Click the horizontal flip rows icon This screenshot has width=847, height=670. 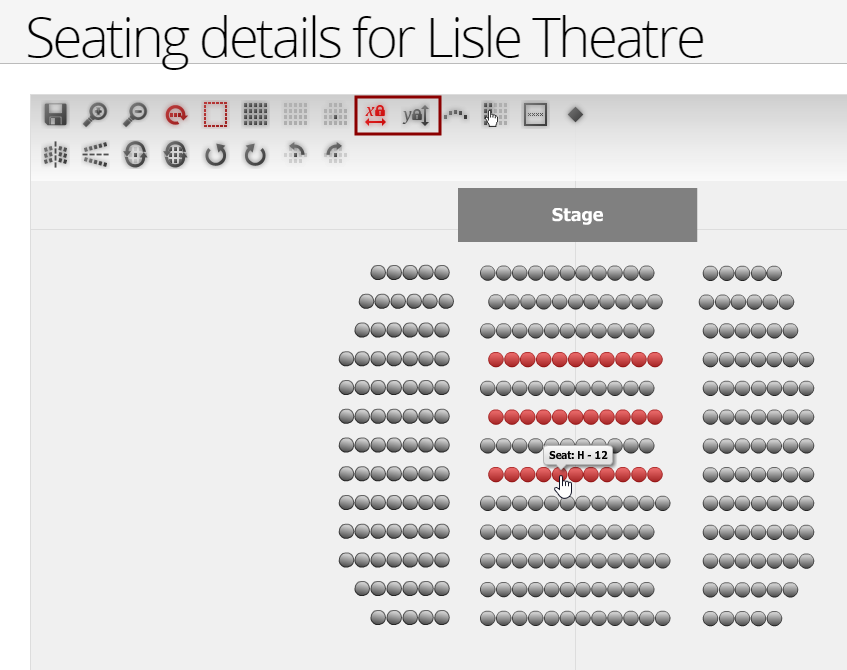(x=96, y=155)
